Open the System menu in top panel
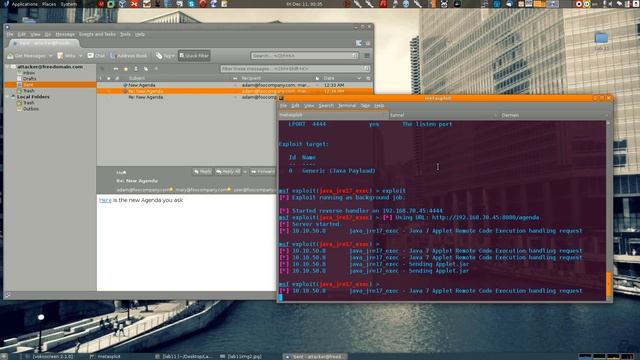Screen dimensions: 640x360 tap(69, 4)
